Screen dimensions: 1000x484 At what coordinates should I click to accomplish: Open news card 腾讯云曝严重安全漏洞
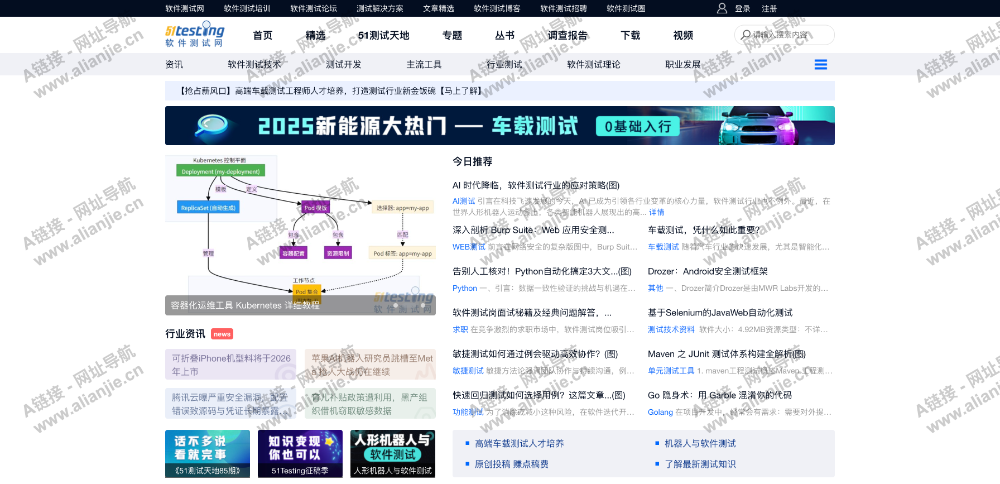pos(230,404)
